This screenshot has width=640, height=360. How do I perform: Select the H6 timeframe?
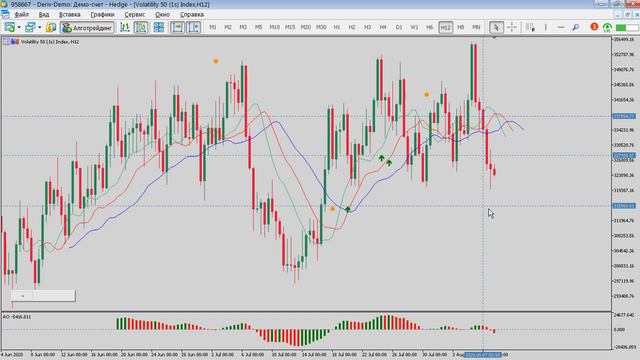(x=429, y=27)
